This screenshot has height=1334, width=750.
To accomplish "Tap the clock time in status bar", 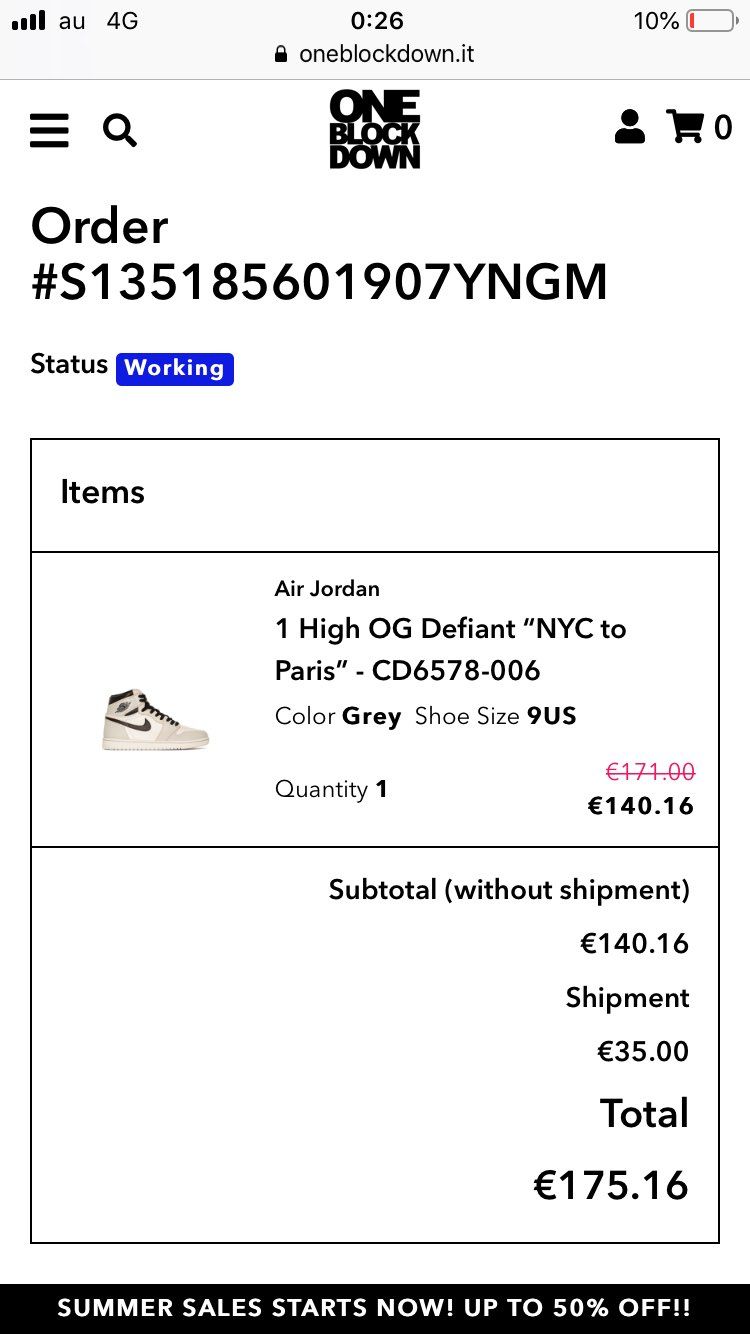I will pyautogui.click(x=376, y=21).
